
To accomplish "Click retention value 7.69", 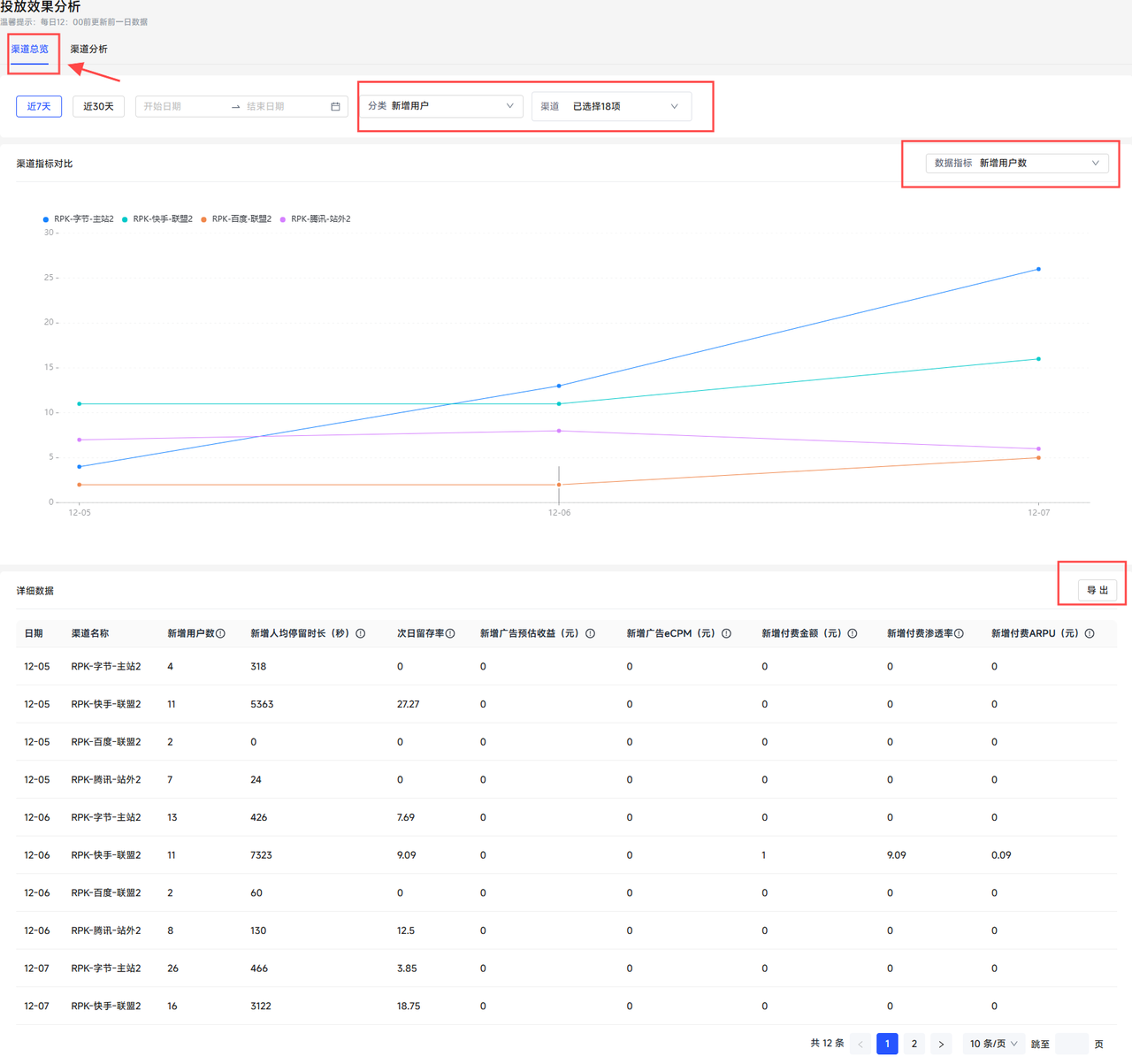I will point(406,817).
